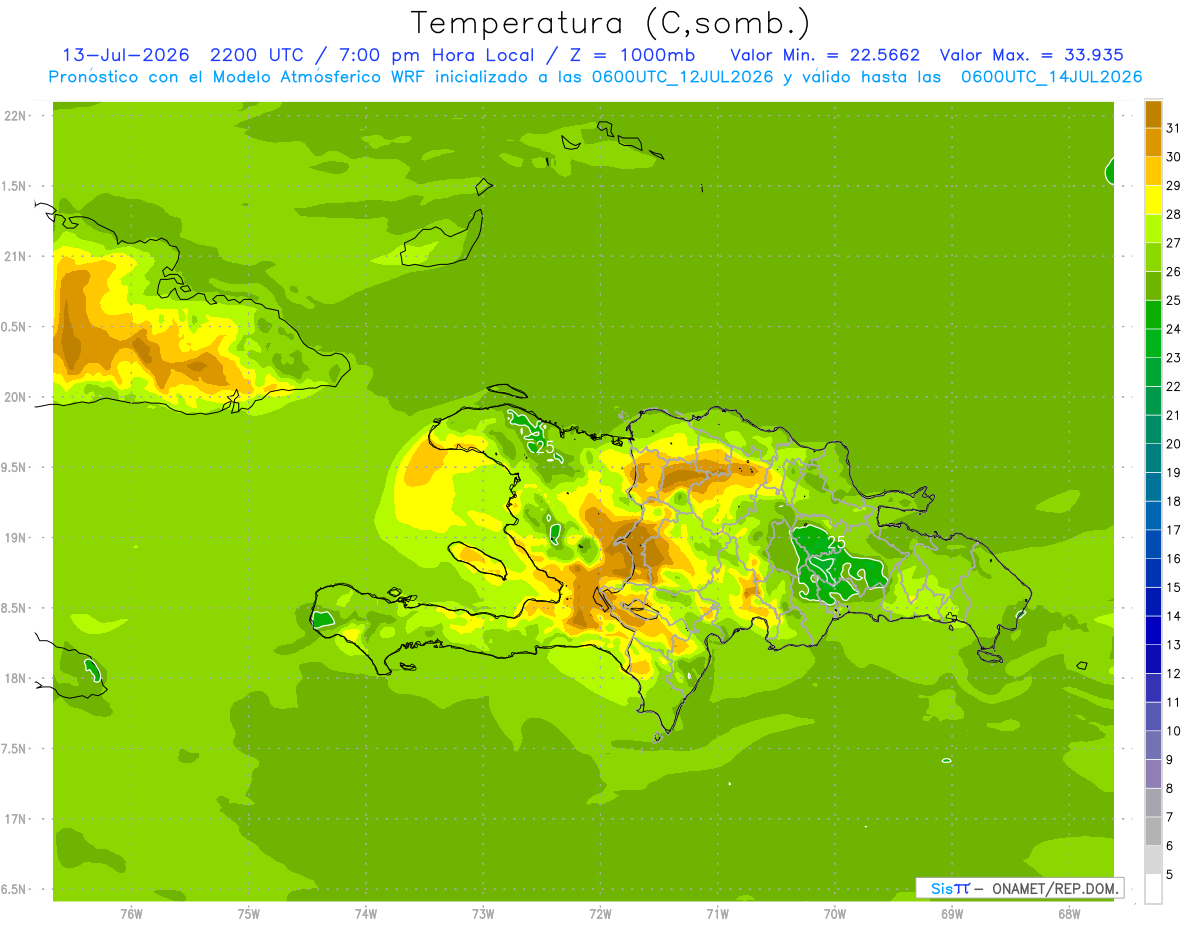Click the colorbar label "11"
The height and width of the screenshot is (927, 1200).
[1173, 702]
